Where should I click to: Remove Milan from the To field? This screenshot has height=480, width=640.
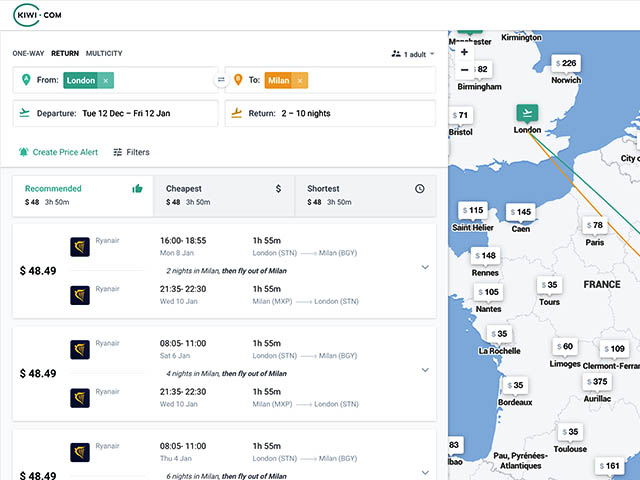[301, 80]
